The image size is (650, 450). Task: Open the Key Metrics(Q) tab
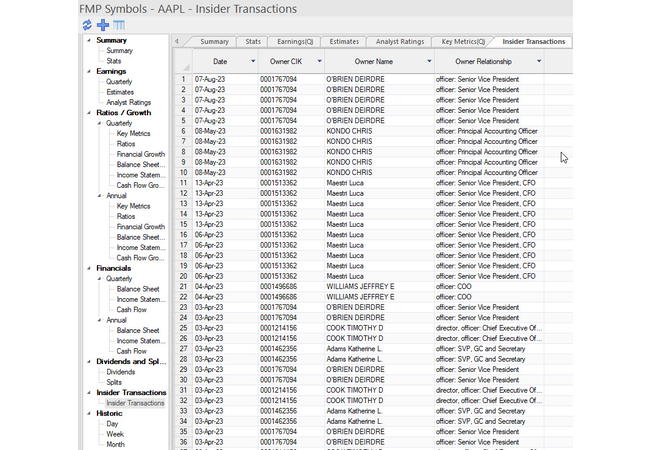463,41
